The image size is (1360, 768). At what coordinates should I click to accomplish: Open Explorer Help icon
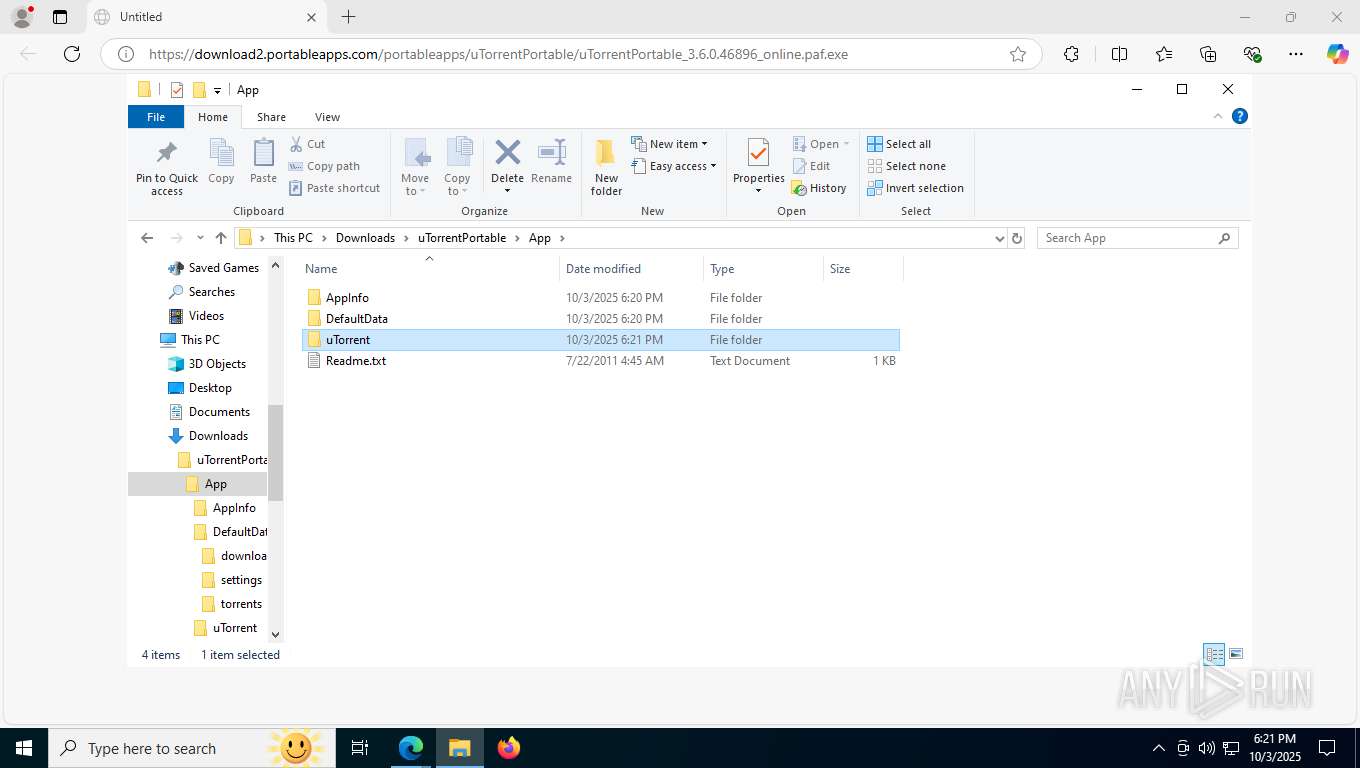click(x=1240, y=116)
